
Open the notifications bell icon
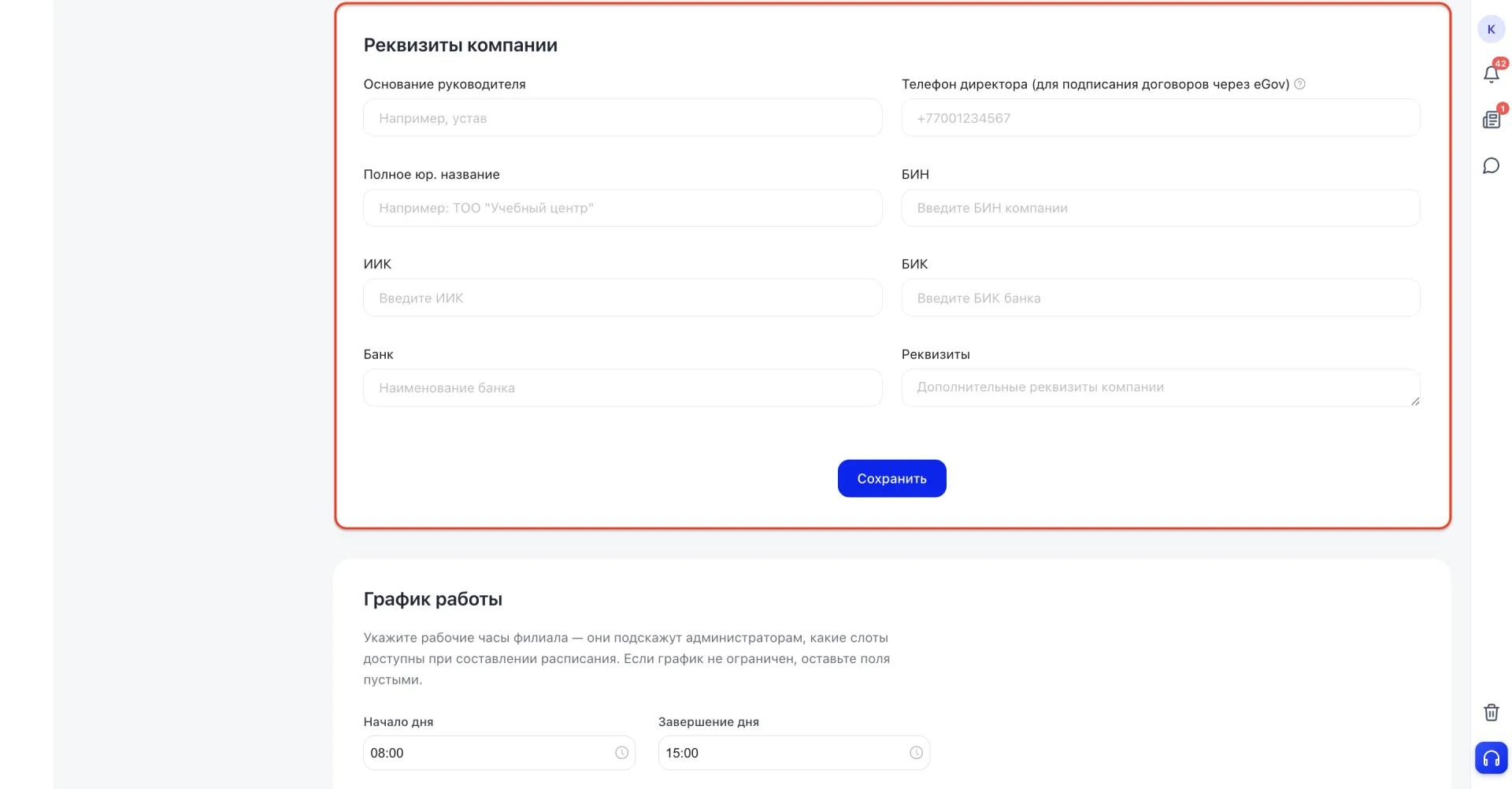click(1491, 74)
